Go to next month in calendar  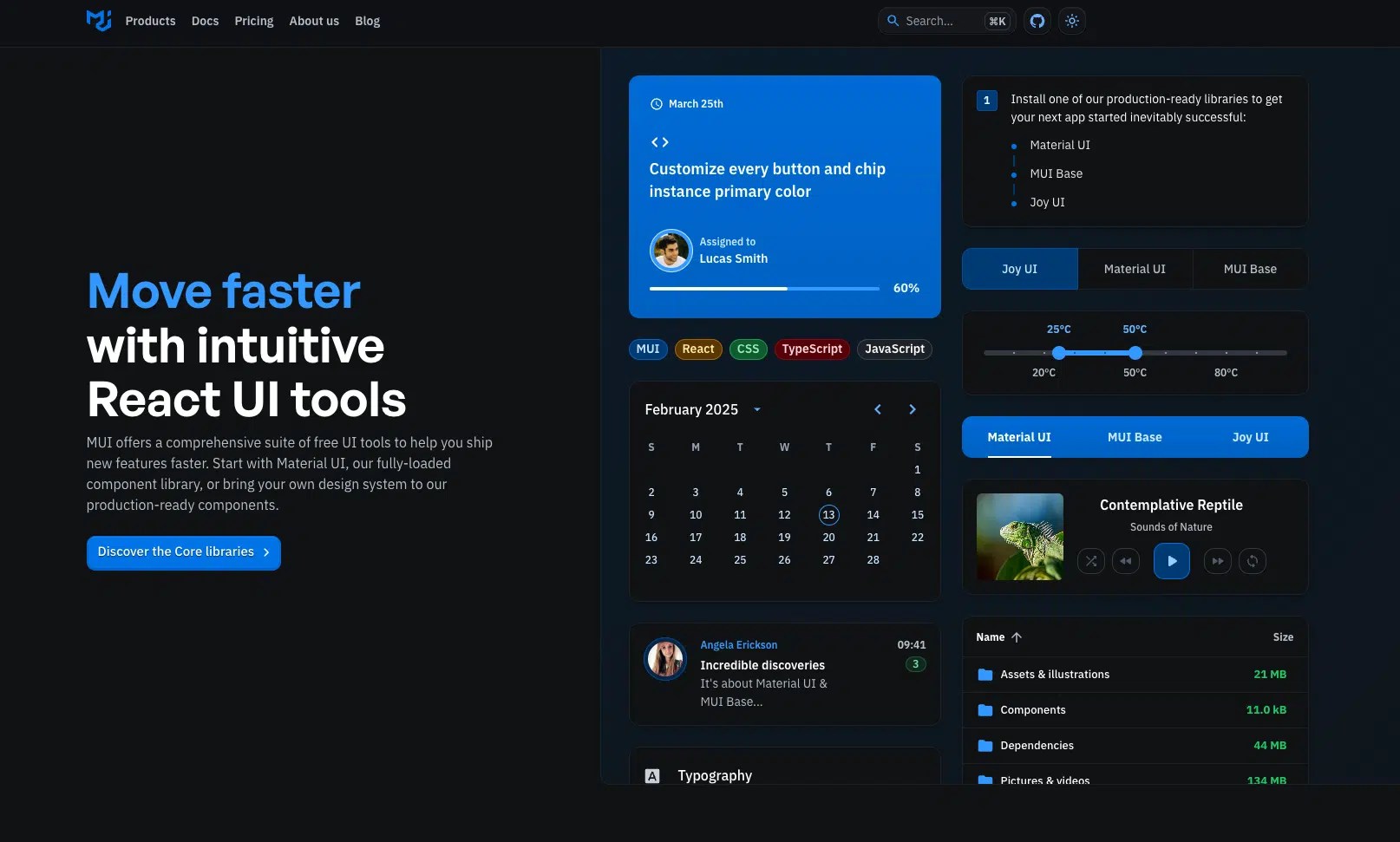point(913,409)
